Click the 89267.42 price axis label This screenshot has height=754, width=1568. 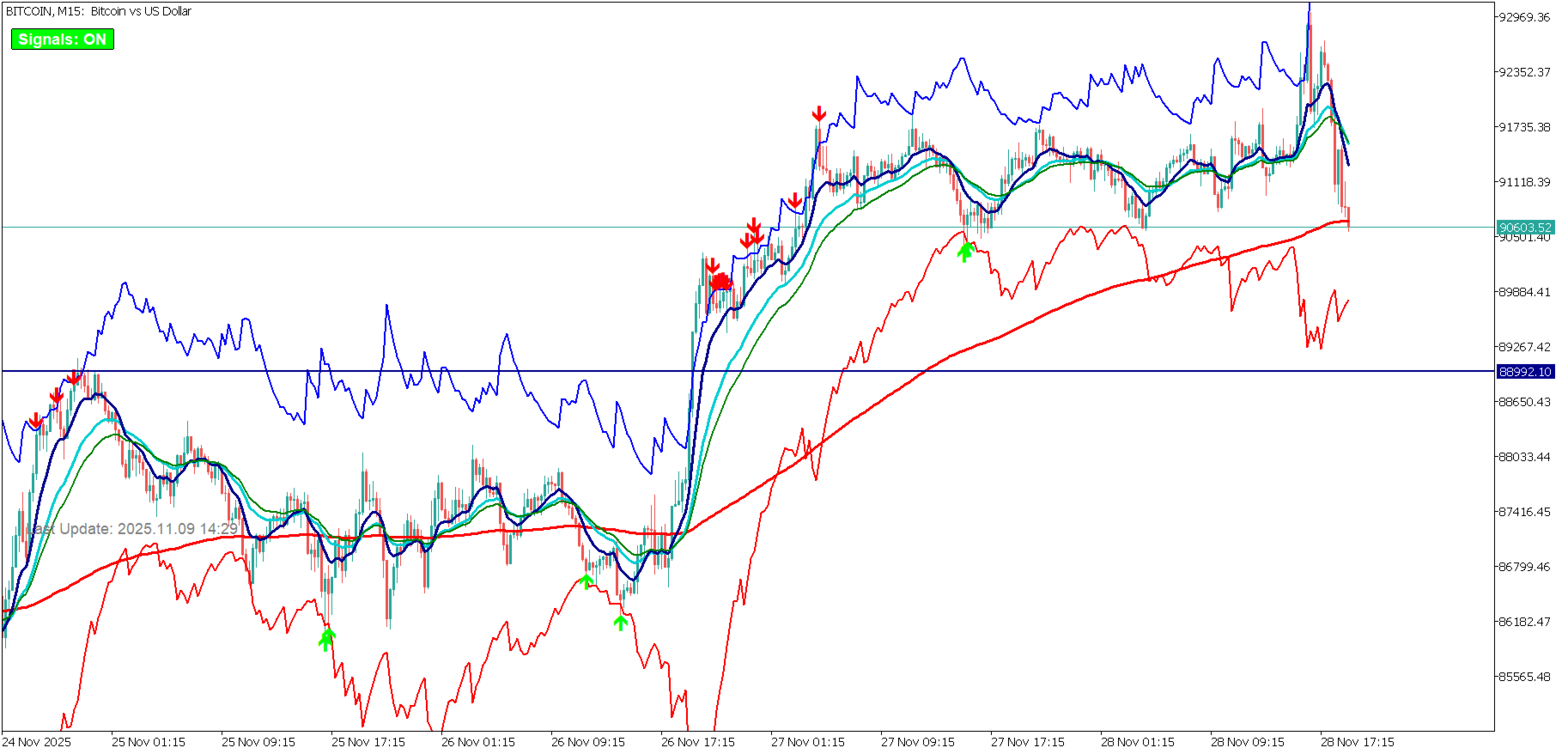1525,347
